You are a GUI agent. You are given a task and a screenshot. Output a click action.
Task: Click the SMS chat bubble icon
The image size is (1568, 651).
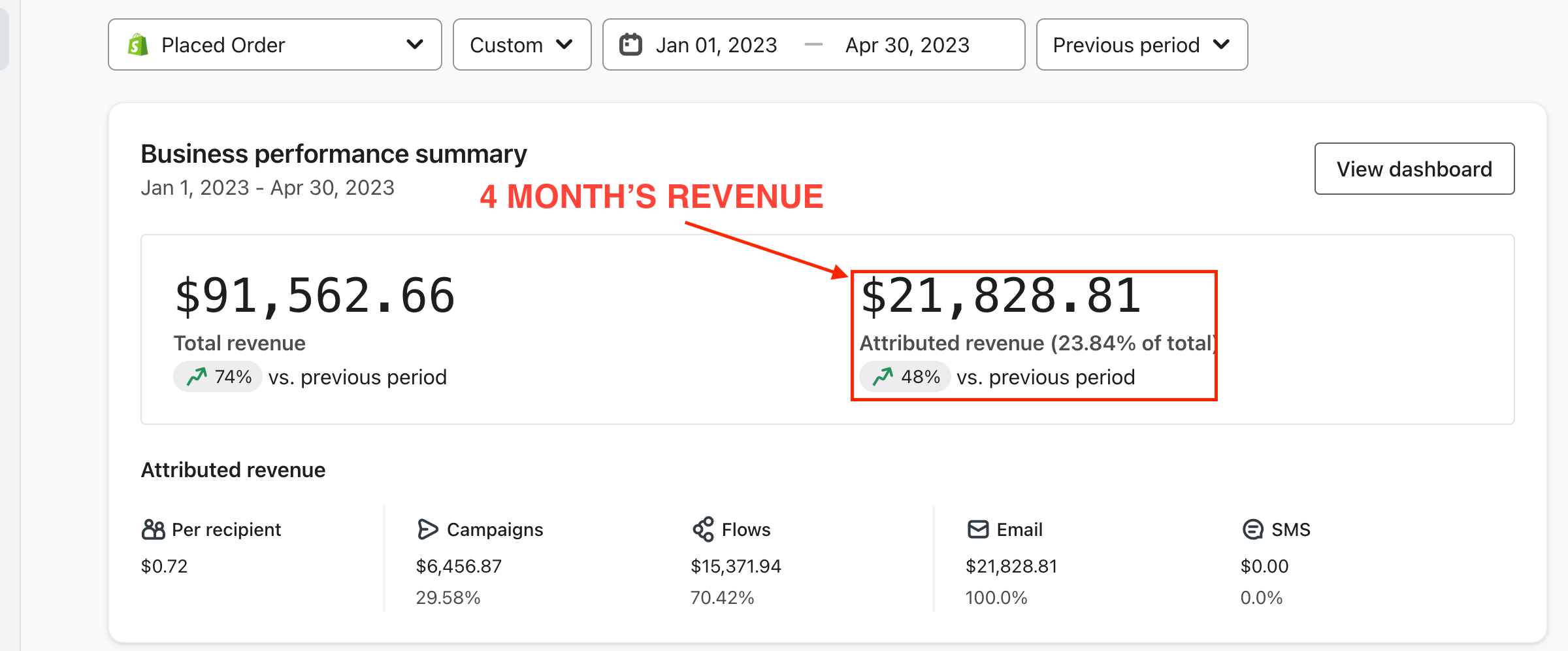click(1252, 529)
